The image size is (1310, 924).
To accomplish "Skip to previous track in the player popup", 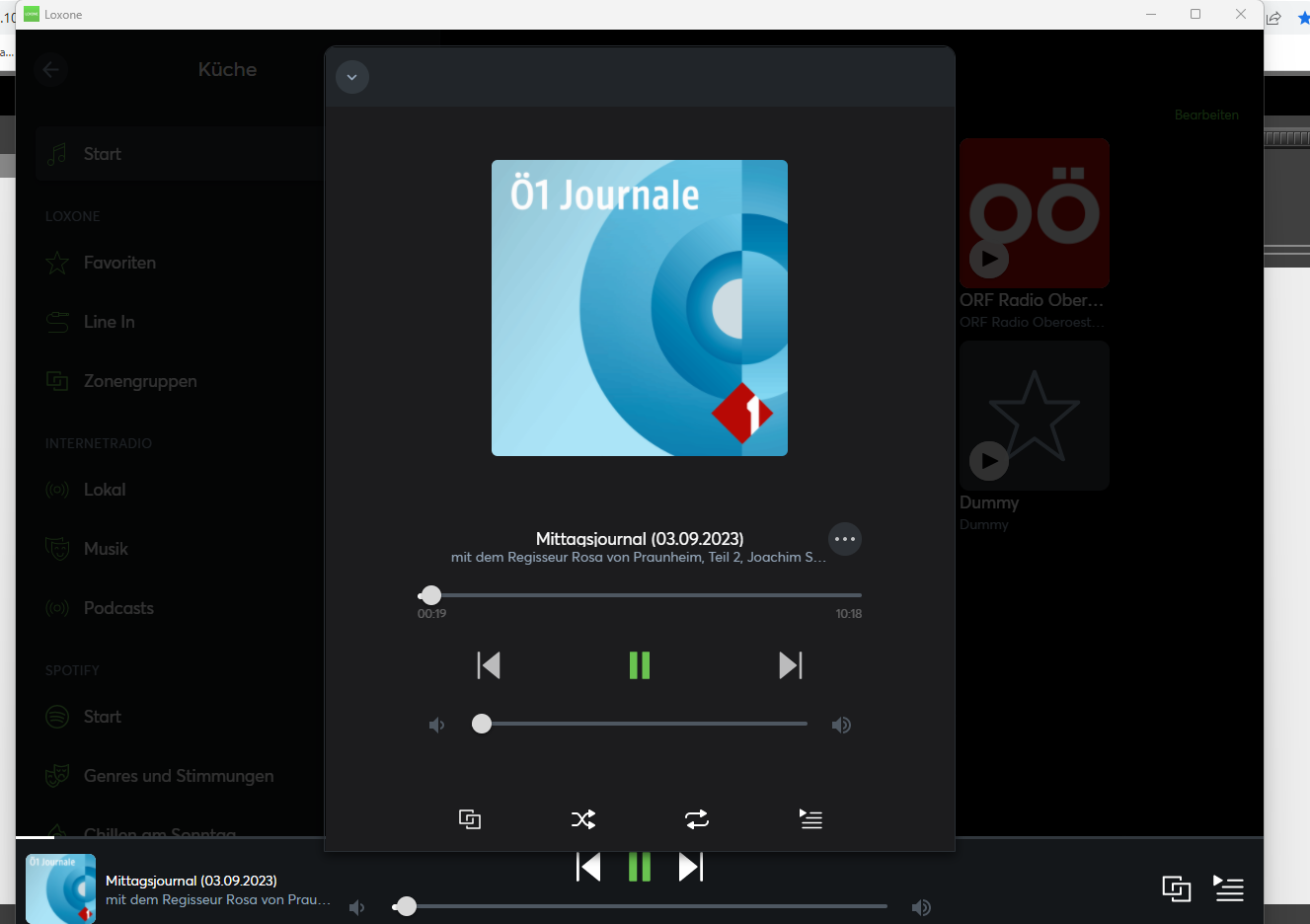I will 489,665.
